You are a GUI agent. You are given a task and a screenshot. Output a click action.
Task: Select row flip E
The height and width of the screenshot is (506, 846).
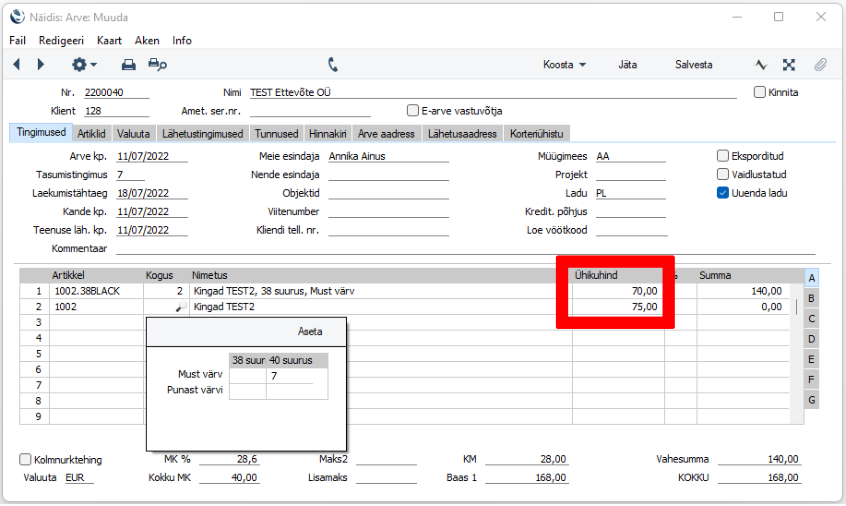click(x=811, y=359)
